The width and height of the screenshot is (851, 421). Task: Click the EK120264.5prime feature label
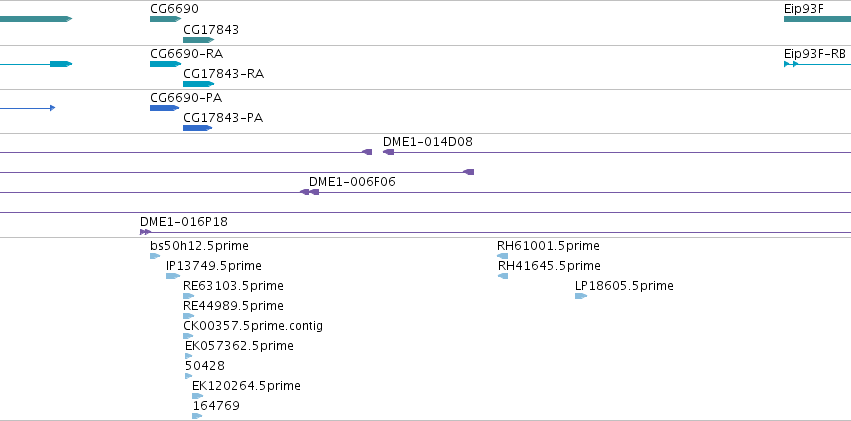coord(246,386)
